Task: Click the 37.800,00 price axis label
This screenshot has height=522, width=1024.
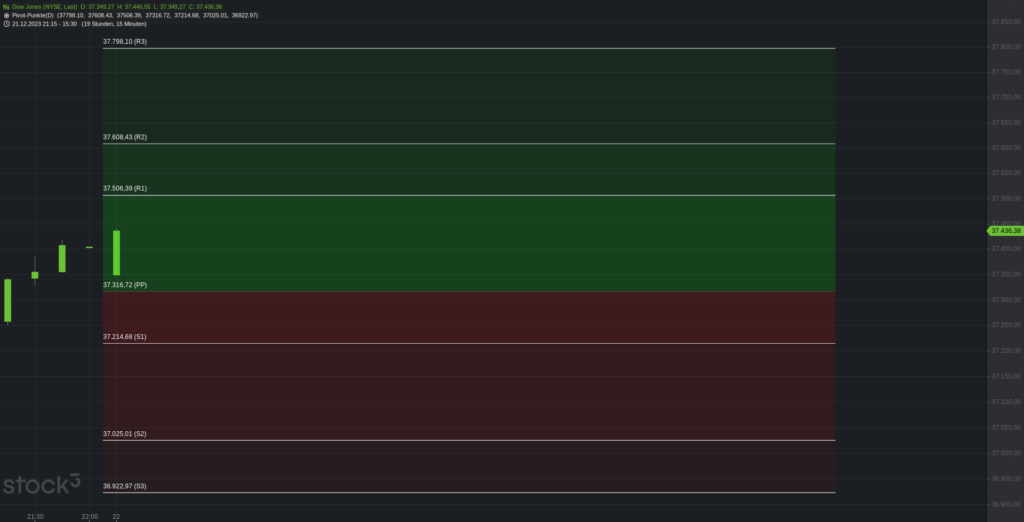Action: (1004, 47)
